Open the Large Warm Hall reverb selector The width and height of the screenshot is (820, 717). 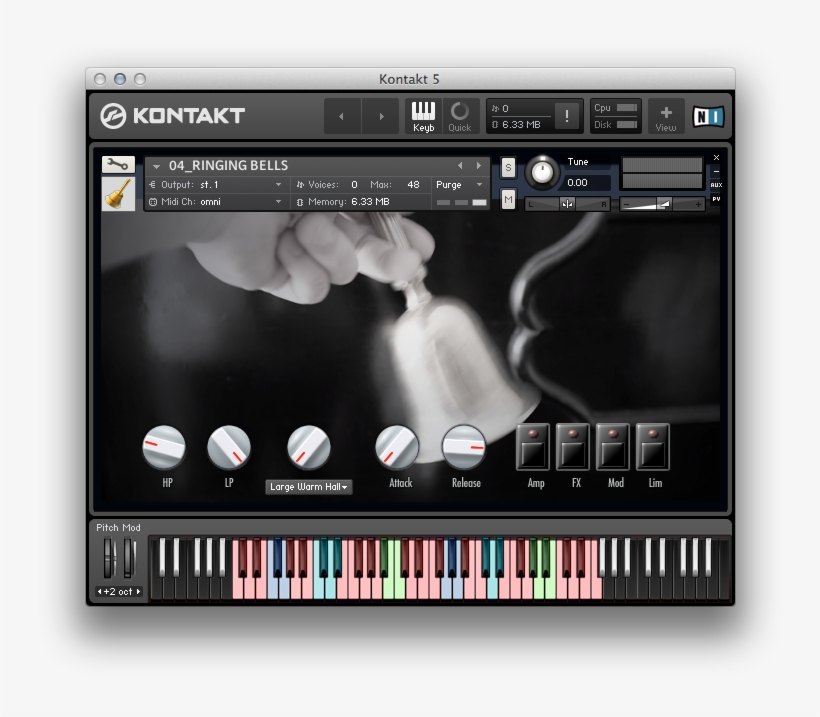point(308,487)
